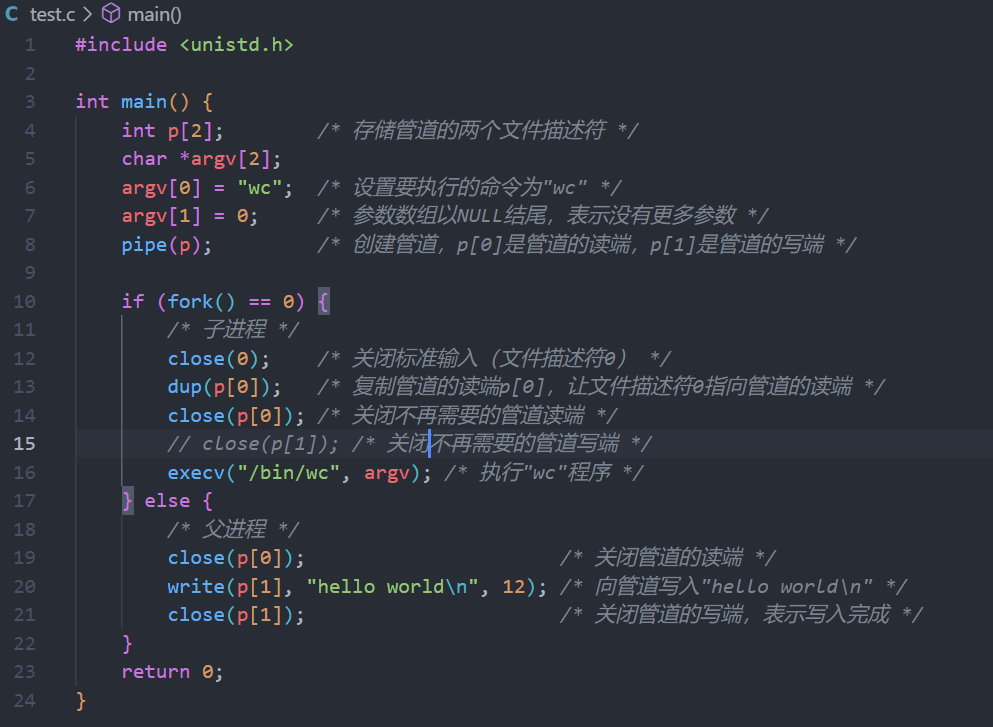The image size is (993, 727).
Task: Click the cube symbol icon beside main()
Action: point(112,15)
